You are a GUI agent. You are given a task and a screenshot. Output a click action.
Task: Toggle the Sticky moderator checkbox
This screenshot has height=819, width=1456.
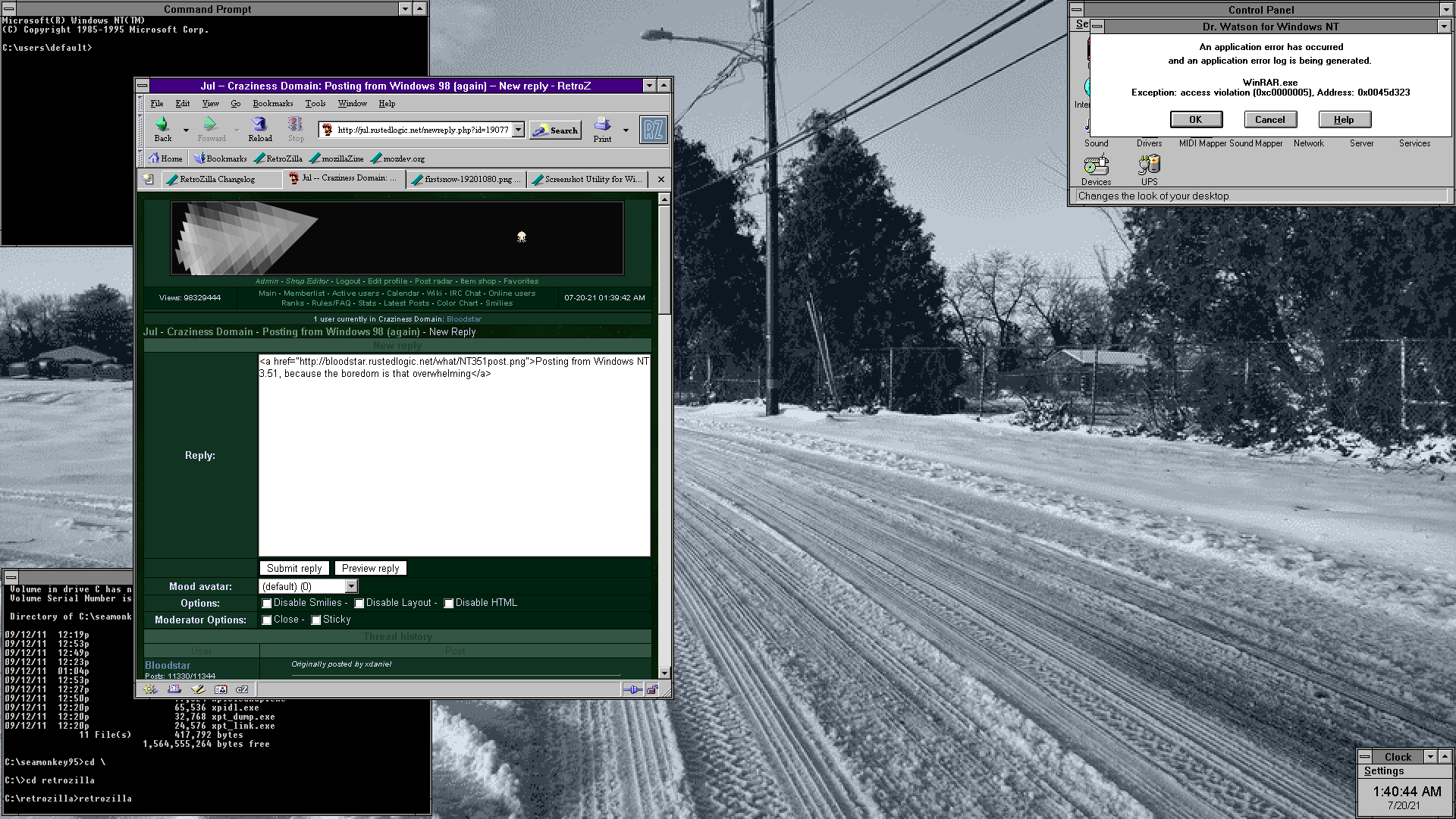(316, 620)
